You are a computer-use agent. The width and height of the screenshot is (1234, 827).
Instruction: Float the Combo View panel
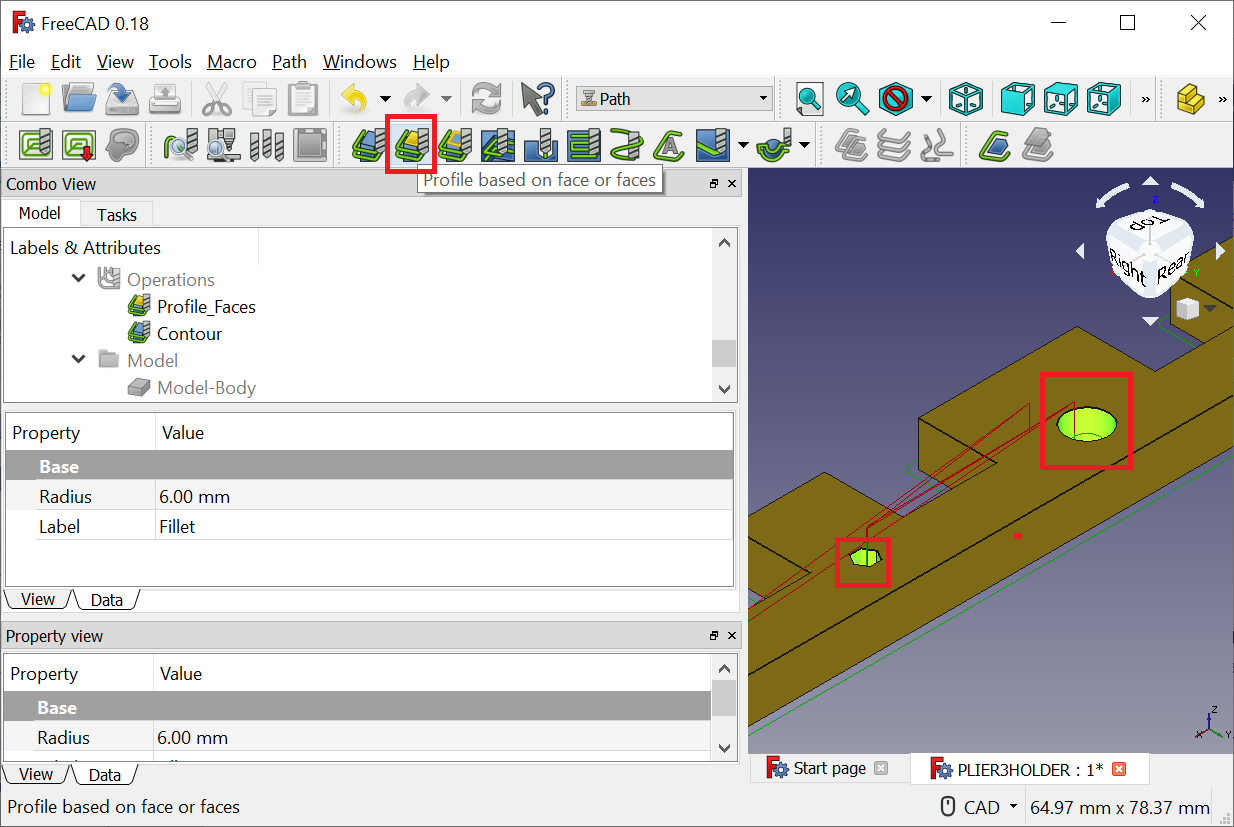click(x=714, y=184)
